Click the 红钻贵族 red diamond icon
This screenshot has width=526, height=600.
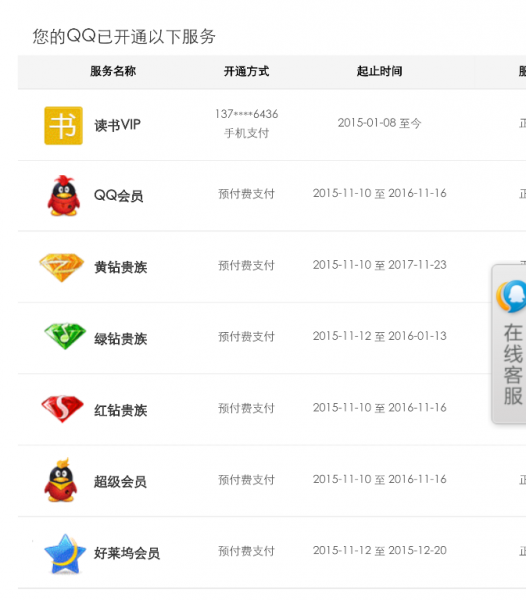tap(62, 409)
